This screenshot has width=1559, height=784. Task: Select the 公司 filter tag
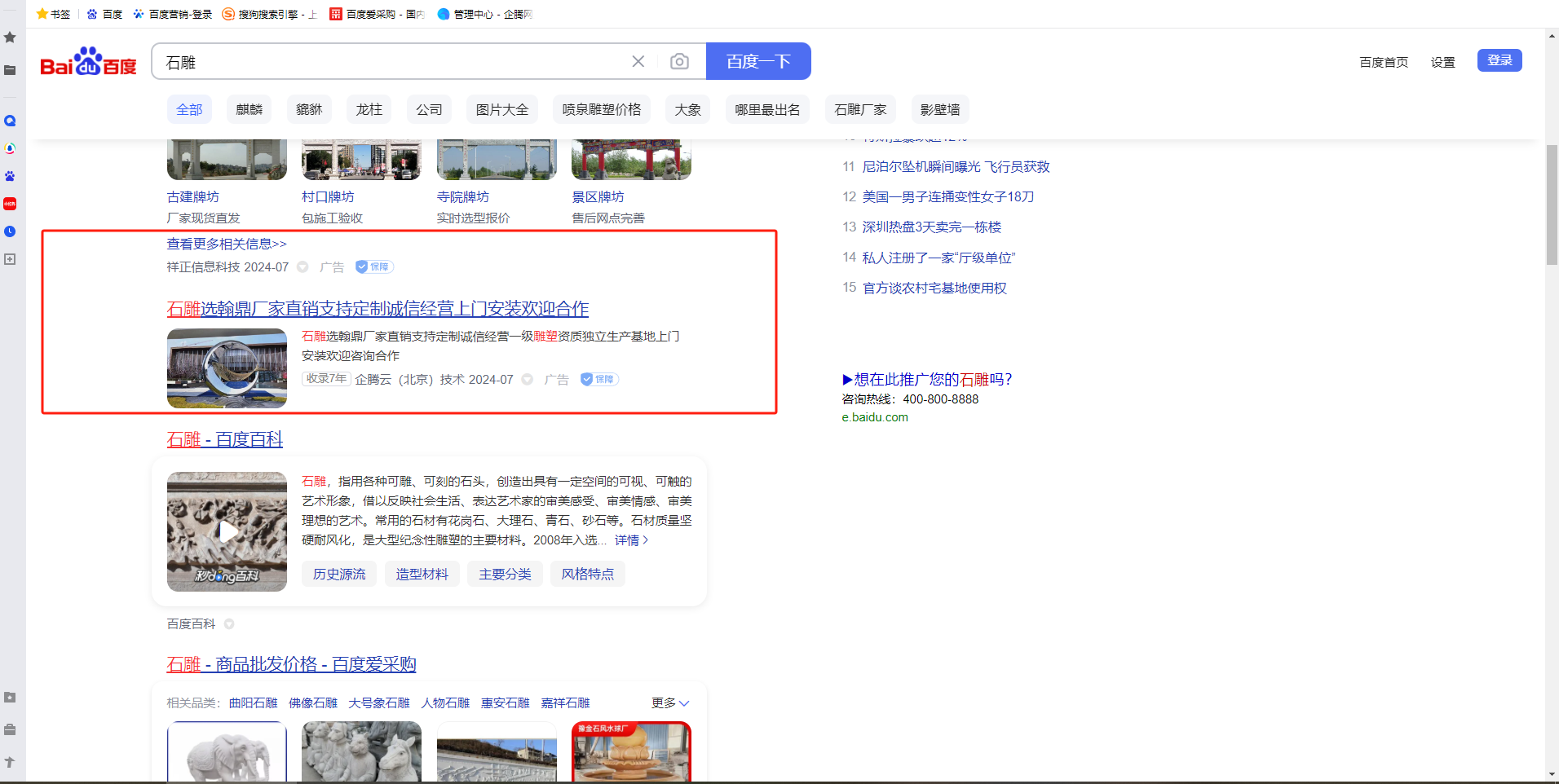click(429, 109)
